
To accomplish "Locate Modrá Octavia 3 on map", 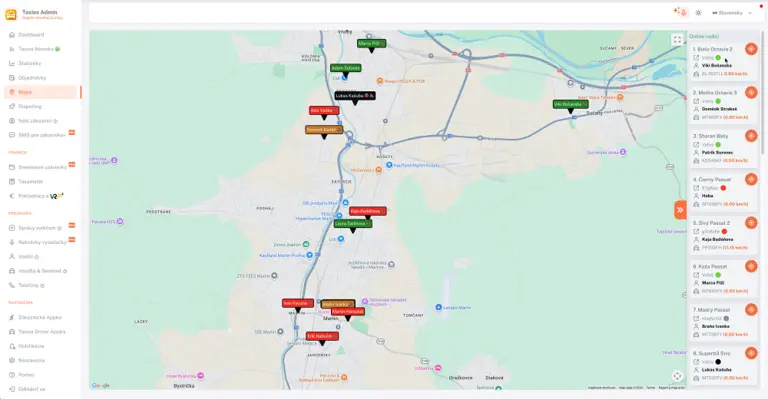I will [751, 93].
